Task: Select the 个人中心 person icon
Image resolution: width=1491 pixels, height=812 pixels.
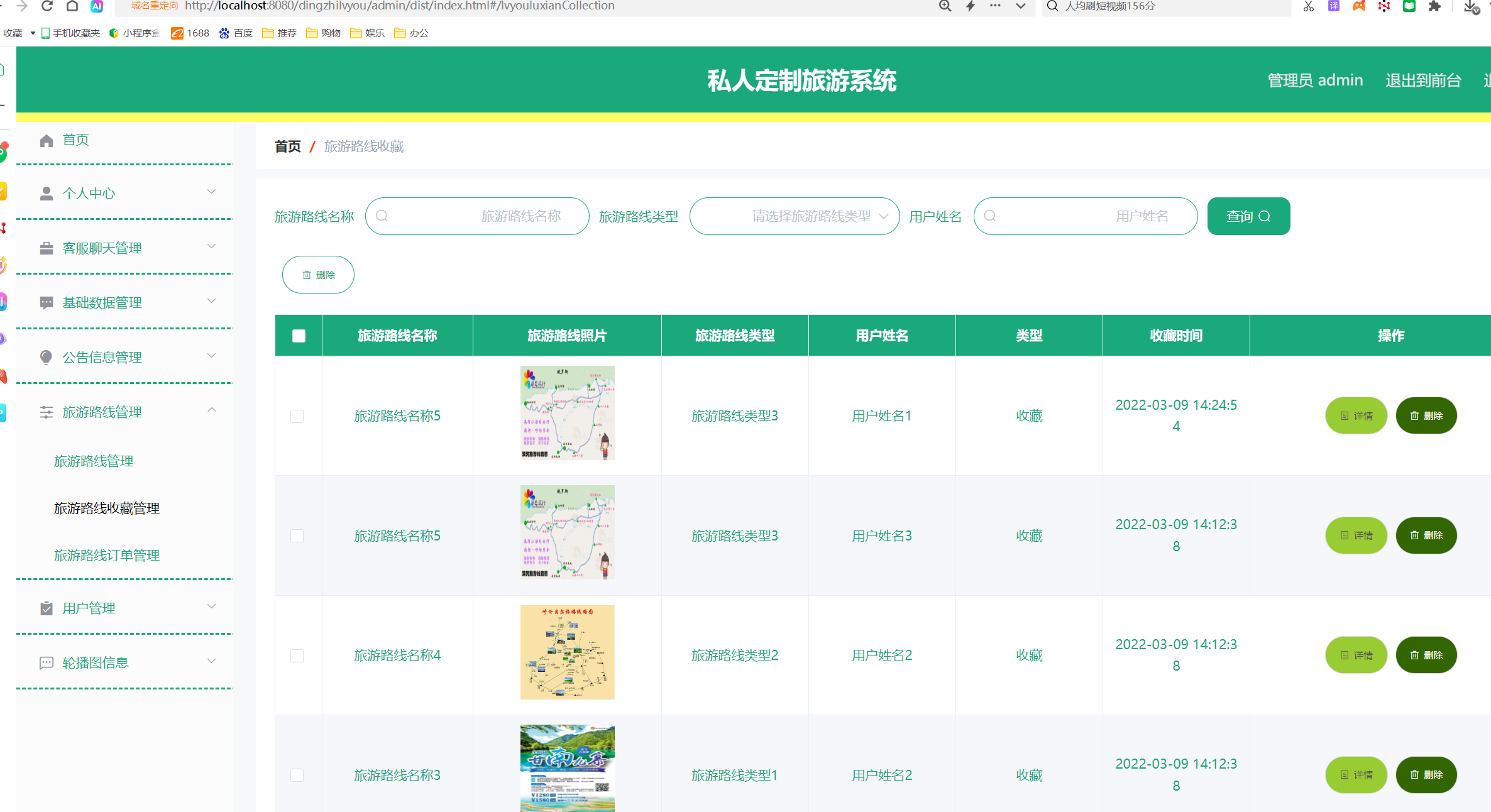Action: click(x=46, y=193)
